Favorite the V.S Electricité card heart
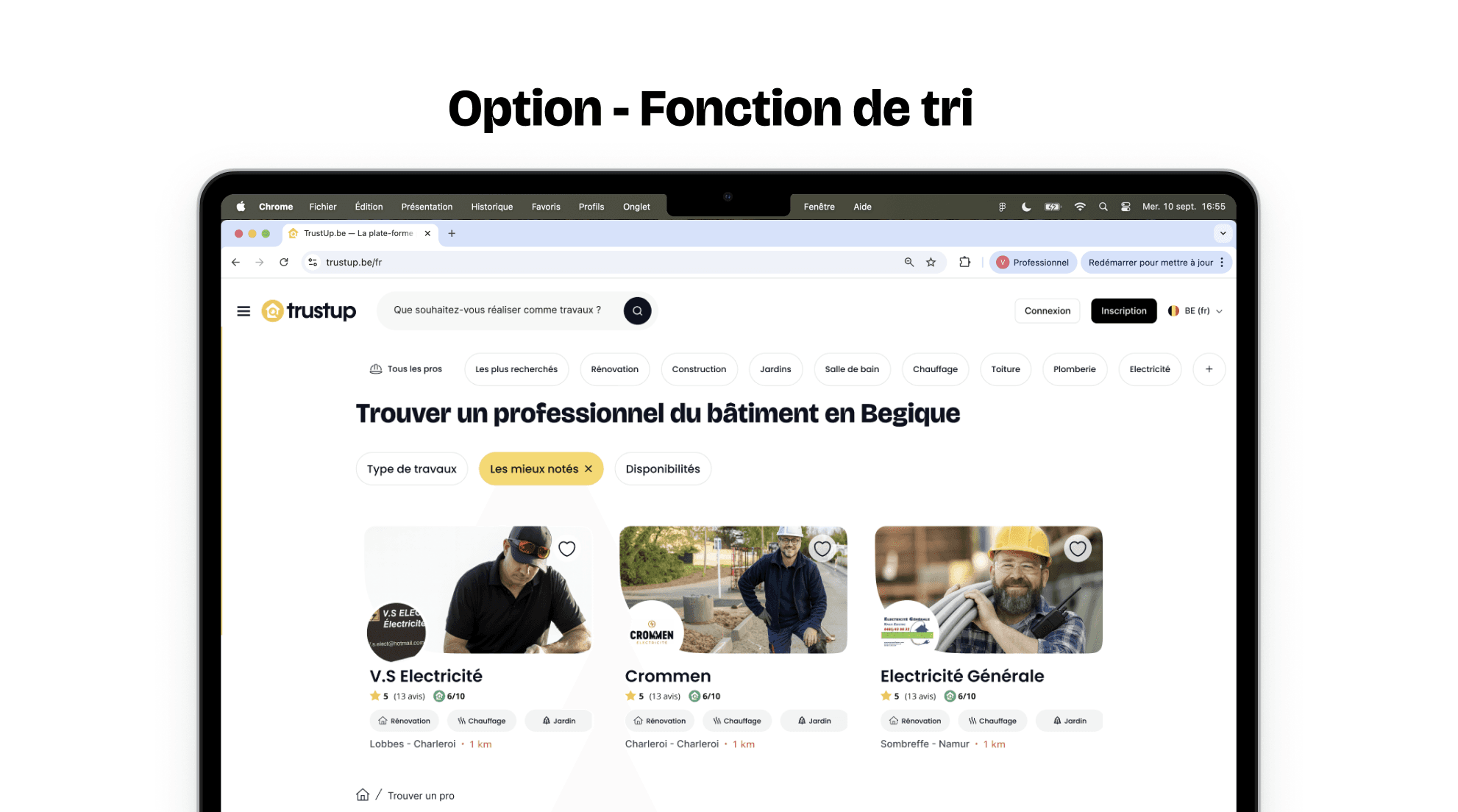The width and height of the screenshot is (1458, 812). click(x=566, y=549)
